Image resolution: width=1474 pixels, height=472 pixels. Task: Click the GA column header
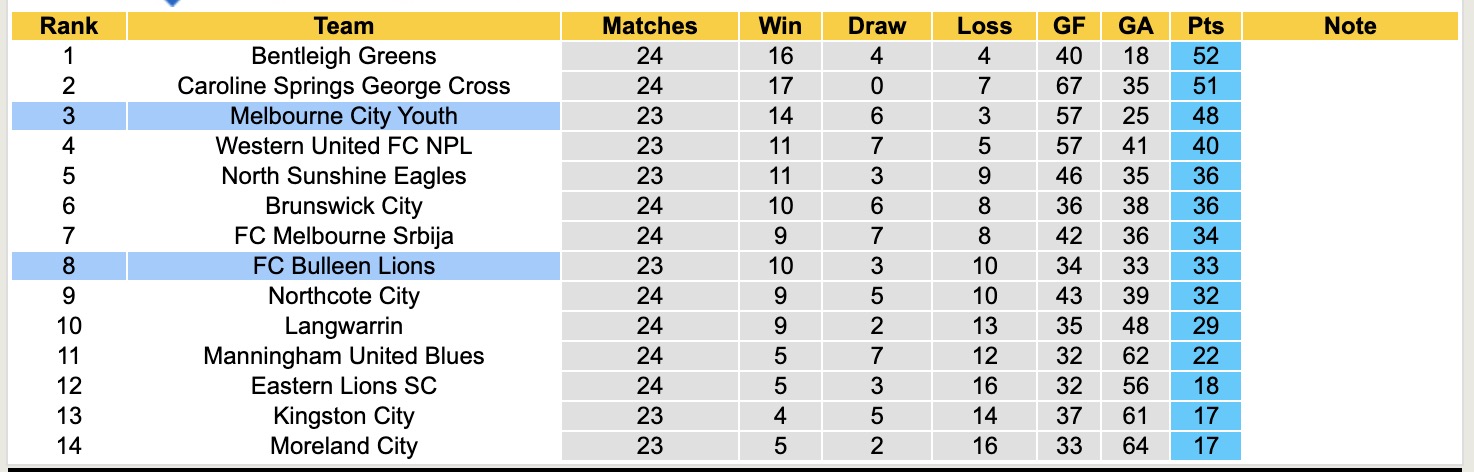pos(1136,26)
